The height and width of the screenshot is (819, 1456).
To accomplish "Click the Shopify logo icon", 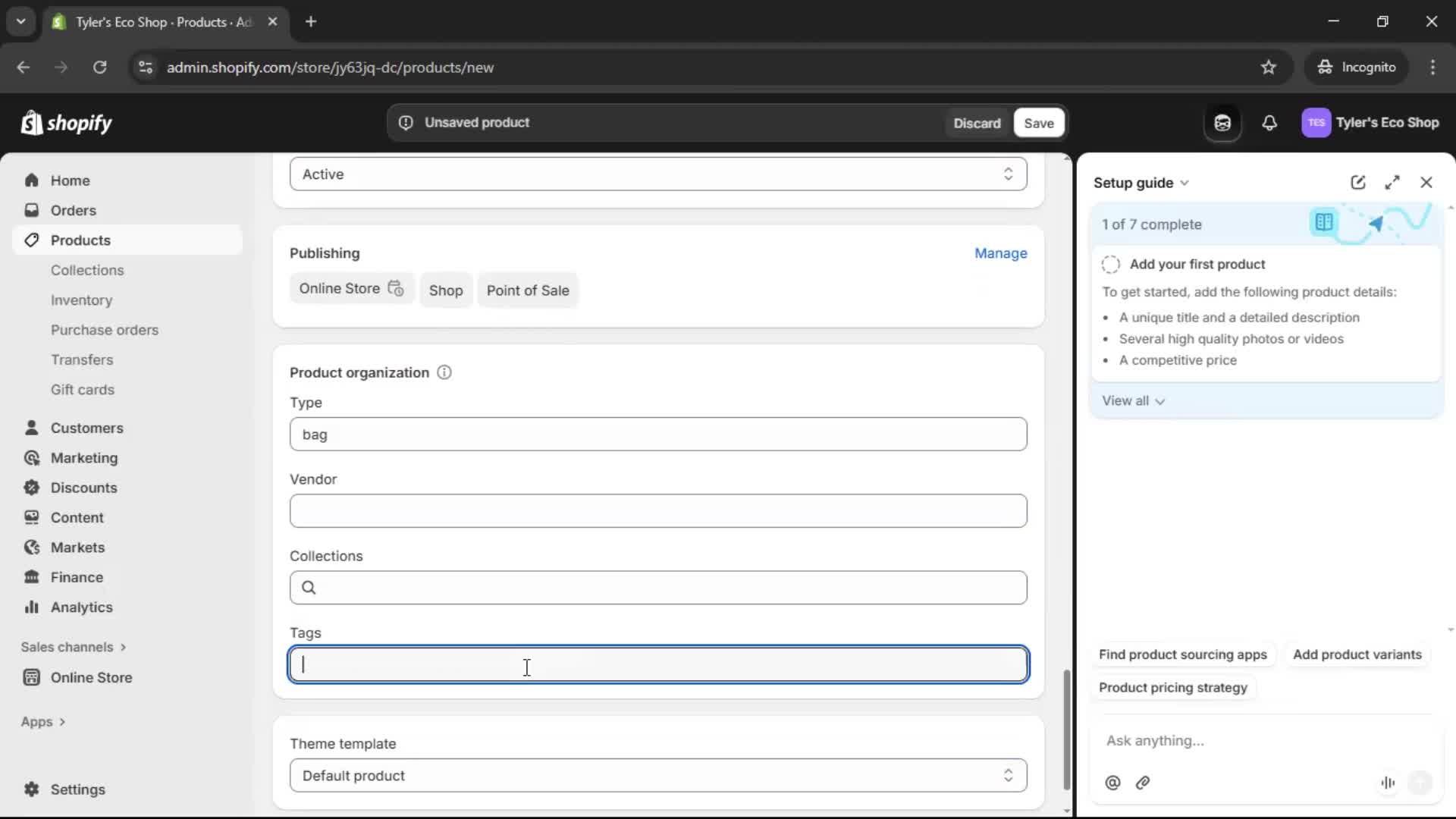I will pyautogui.click(x=32, y=122).
